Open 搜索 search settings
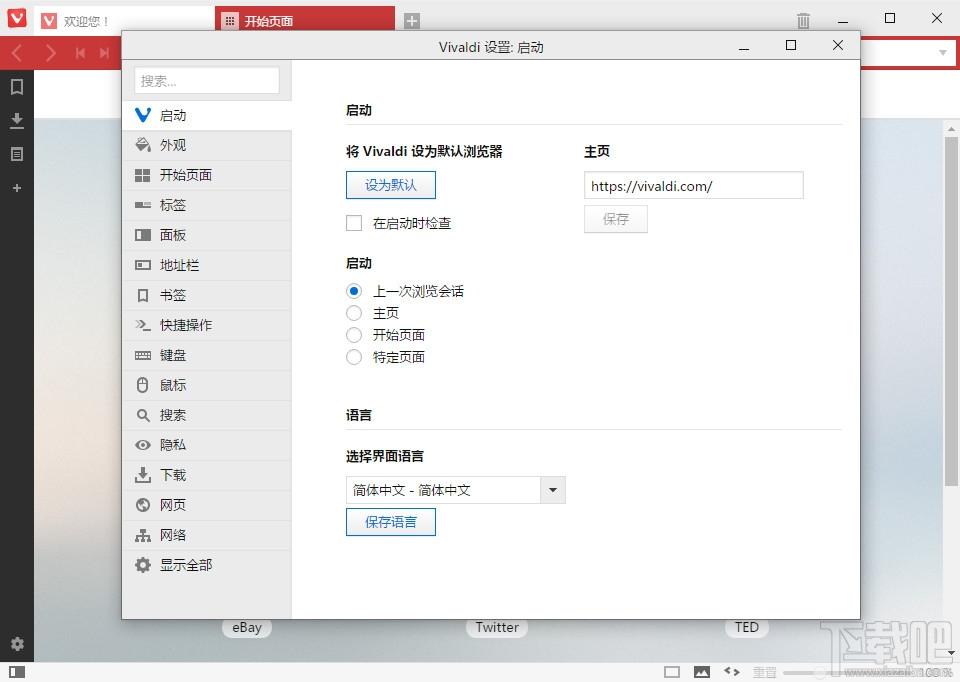Viewport: 960px width, 682px height. coord(207,415)
